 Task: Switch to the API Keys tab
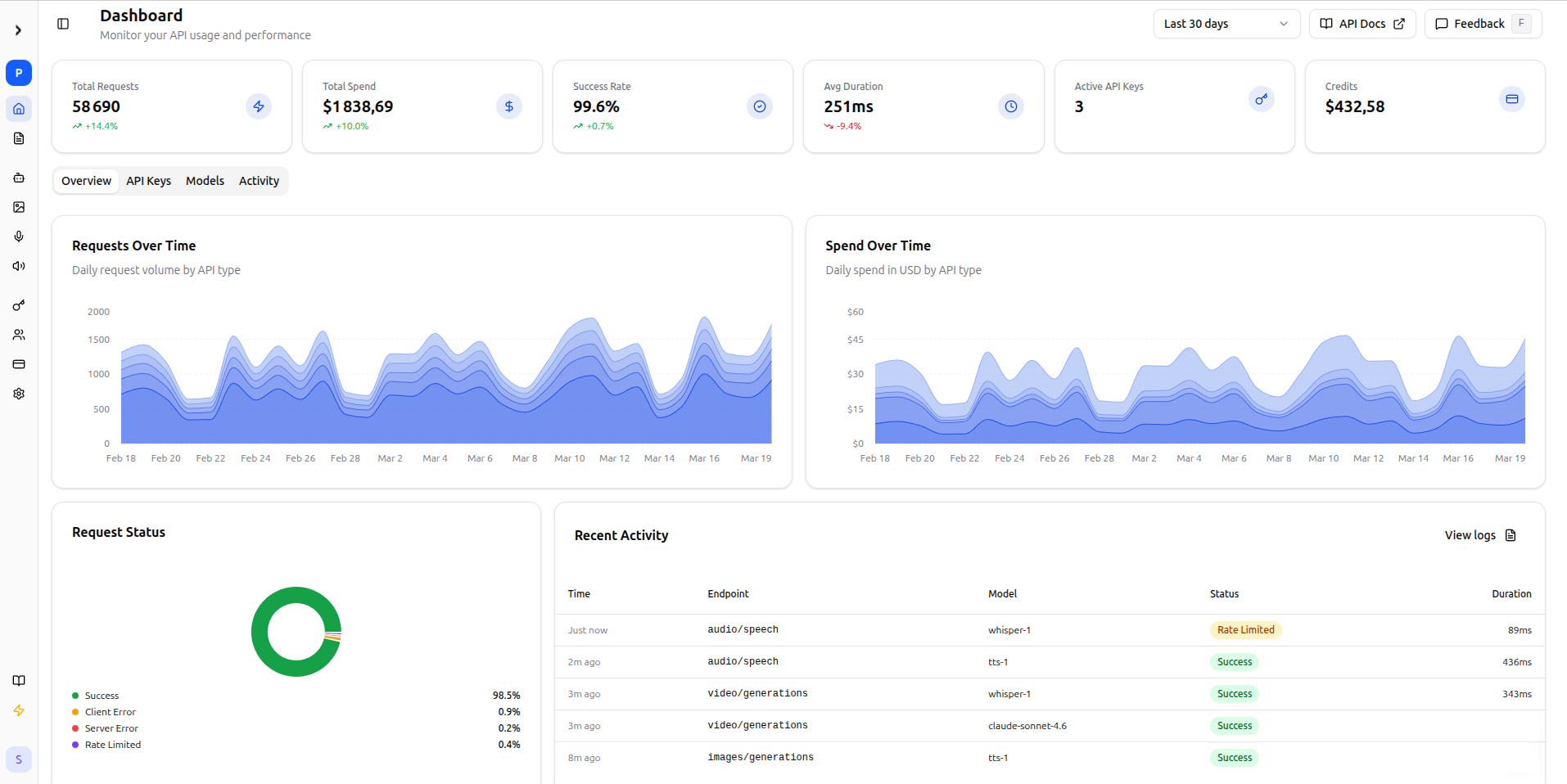pyautogui.click(x=148, y=180)
